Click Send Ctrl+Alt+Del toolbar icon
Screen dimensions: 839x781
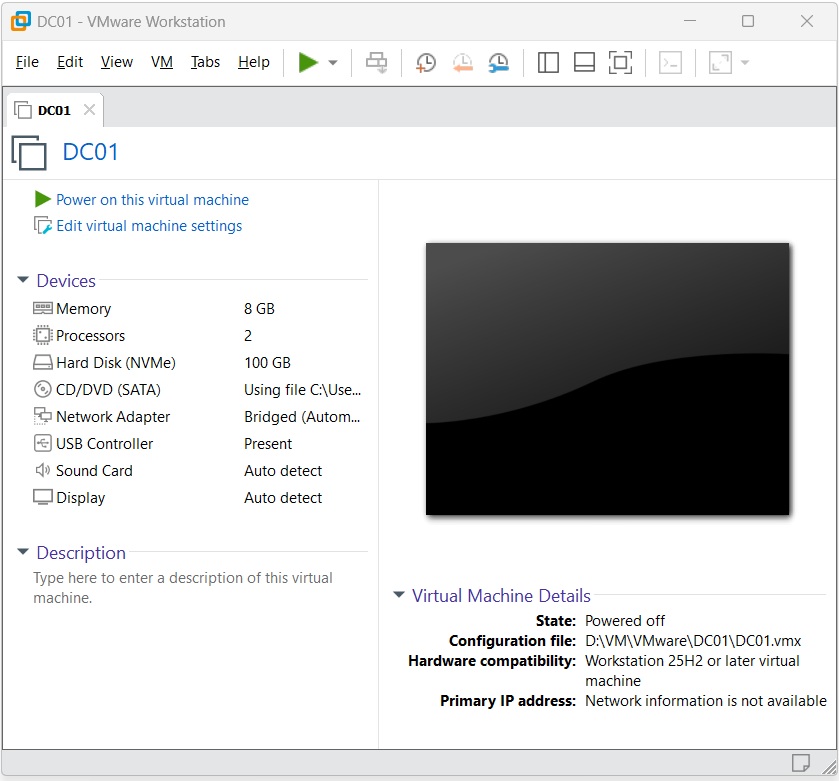[376, 63]
